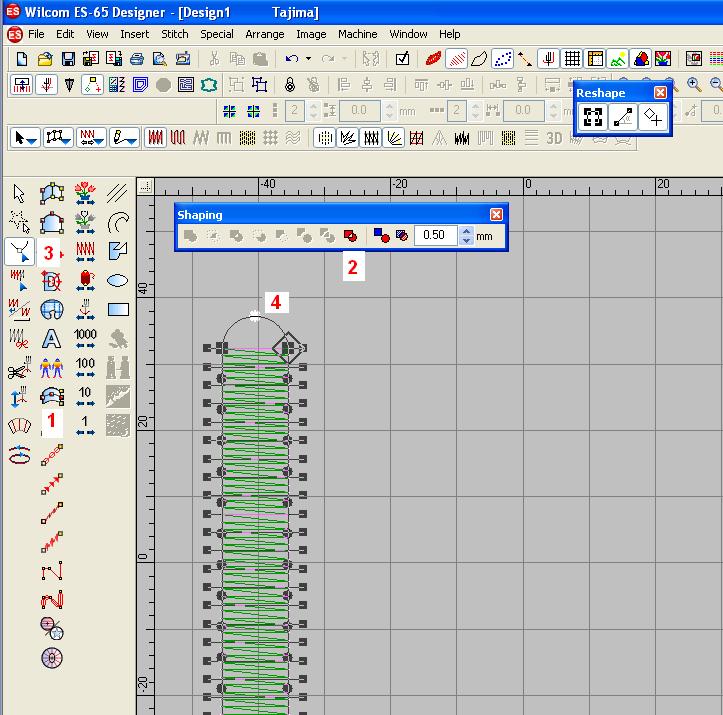Click the Select Object arrow tool
Viewport: 723px width, 715px height.
click(x=19, y=193)
